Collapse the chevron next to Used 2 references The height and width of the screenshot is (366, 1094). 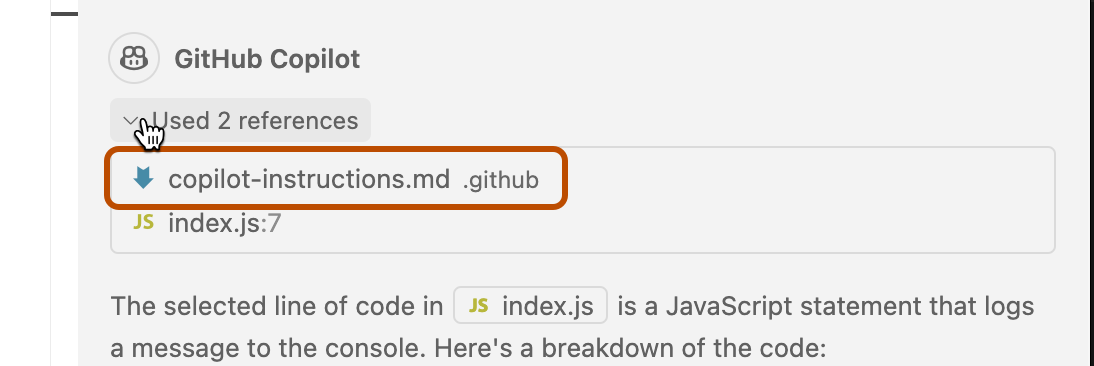click(130, 121)
